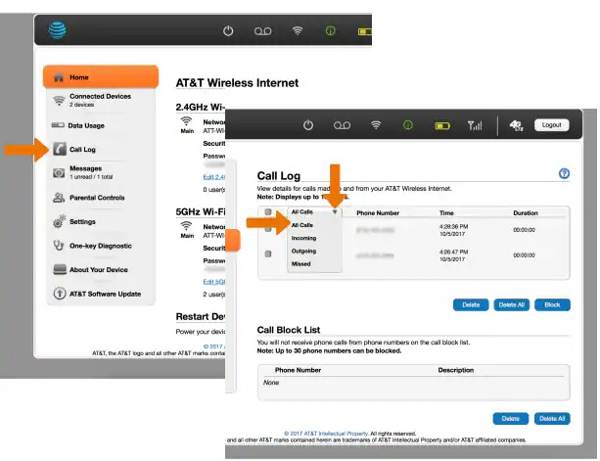The image size is (600, 461).
Task: Click the About Your Device icon
Action: click(x=59, y=269)
